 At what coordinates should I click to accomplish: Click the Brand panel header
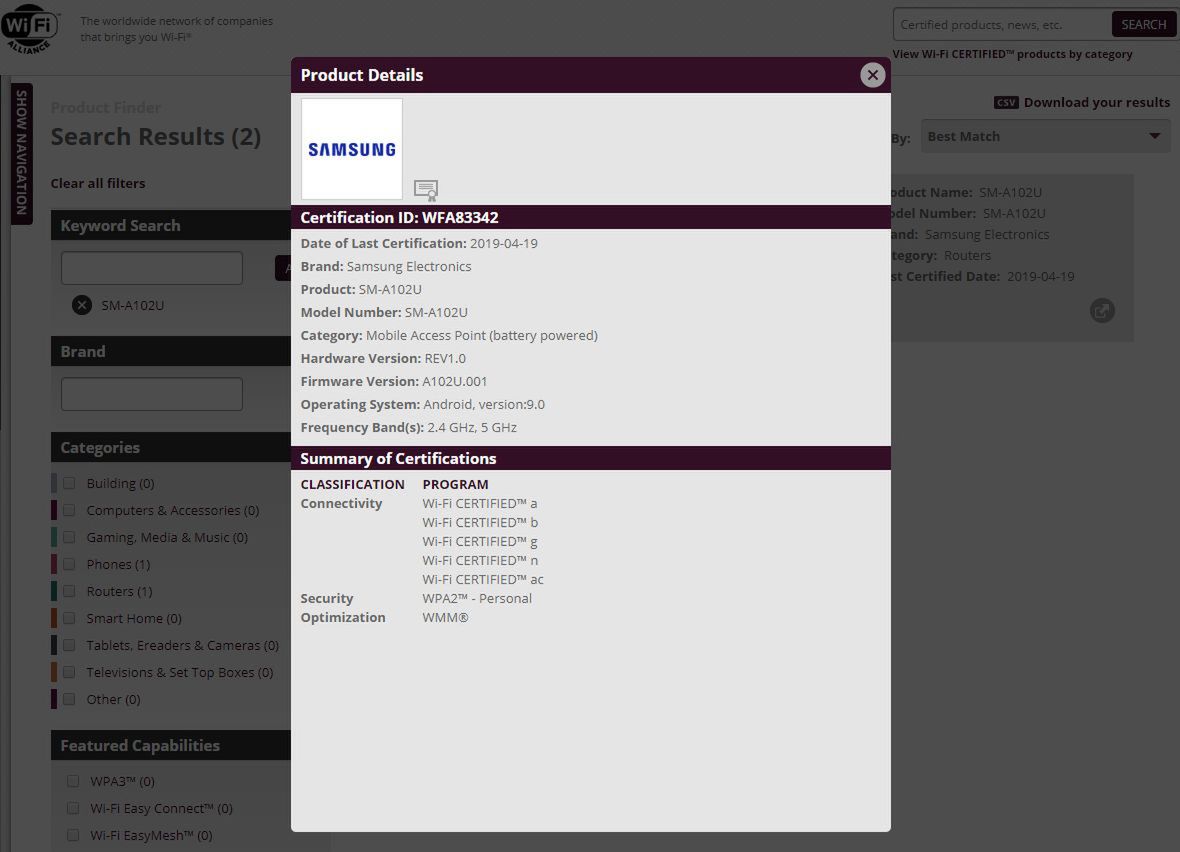(x=171, y=351)
